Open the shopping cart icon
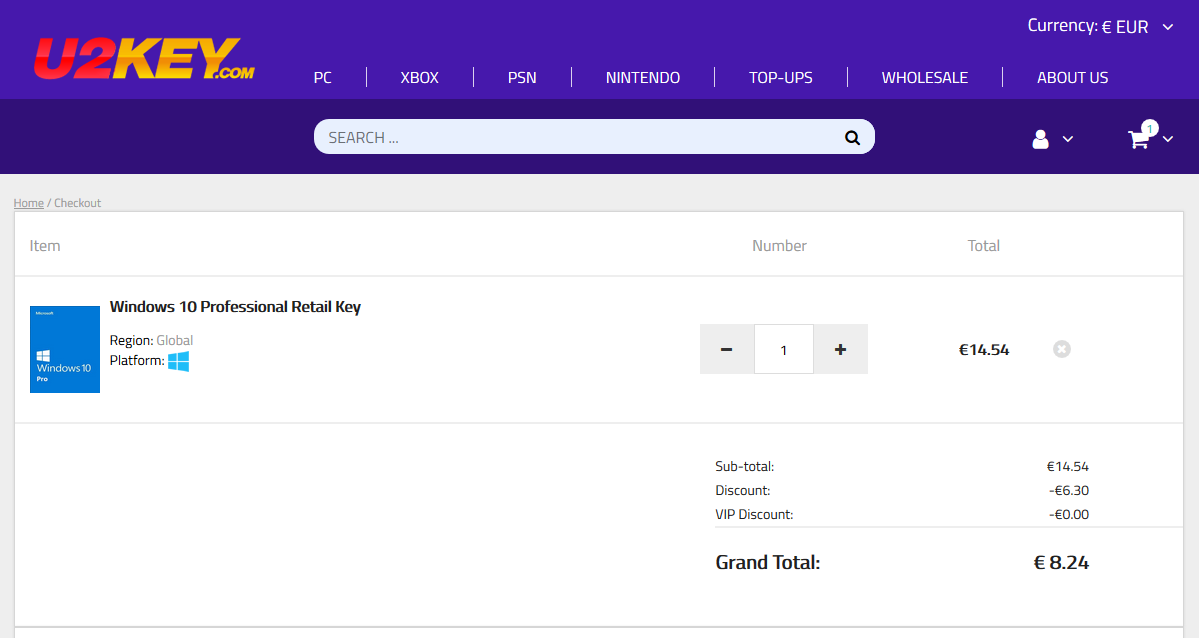1199x638 pixels. (1139, 139)
